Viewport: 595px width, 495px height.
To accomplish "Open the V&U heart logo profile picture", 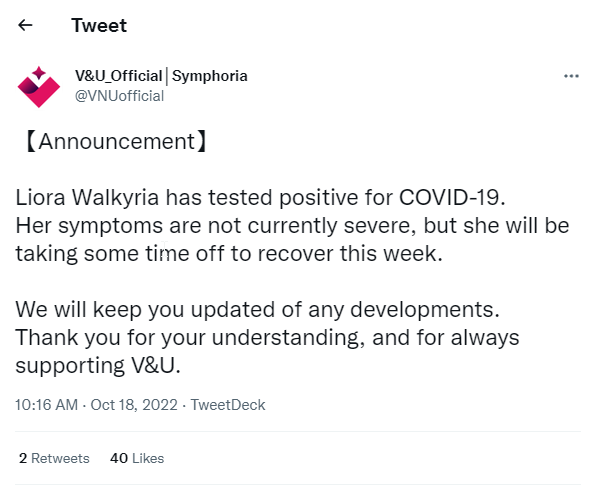I will 39,87.
